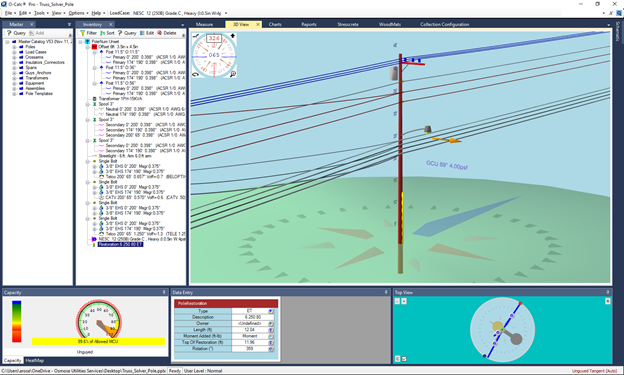The image size is (624, 375).
Task: Switch to the HeatMap tab in Capacity panel
Action: tap(35, 360)
